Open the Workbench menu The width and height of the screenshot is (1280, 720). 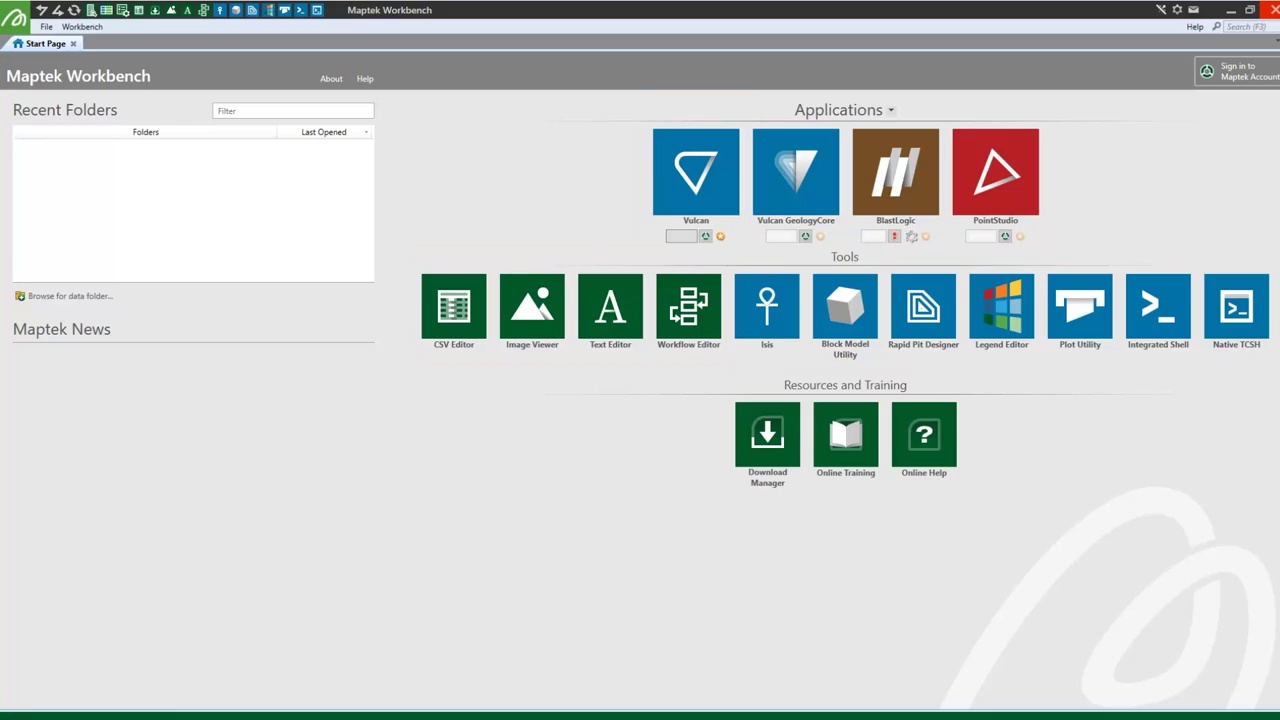coord(82,27)
